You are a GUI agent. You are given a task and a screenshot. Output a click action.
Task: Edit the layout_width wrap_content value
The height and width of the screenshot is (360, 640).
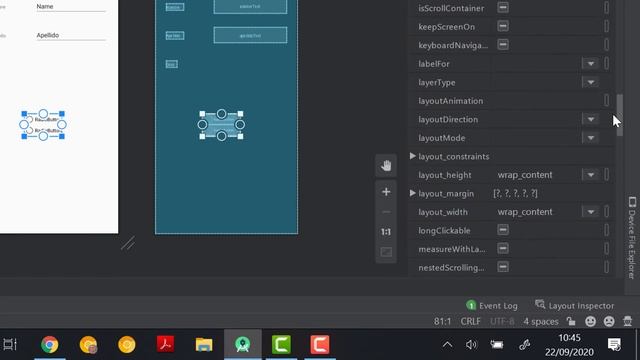525,212
